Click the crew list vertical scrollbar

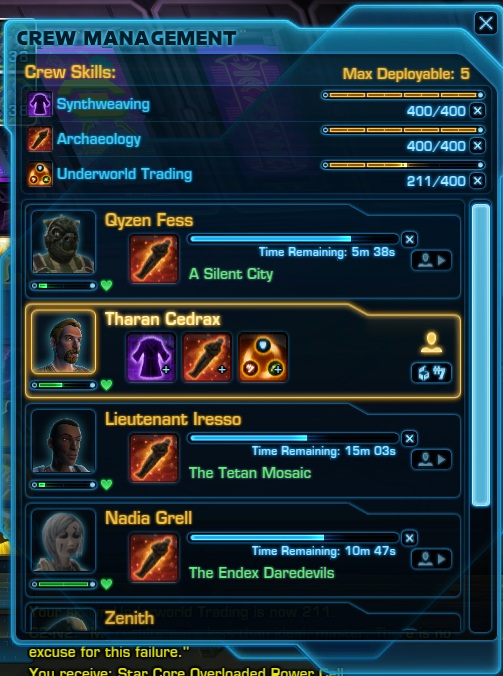point(481,354)
